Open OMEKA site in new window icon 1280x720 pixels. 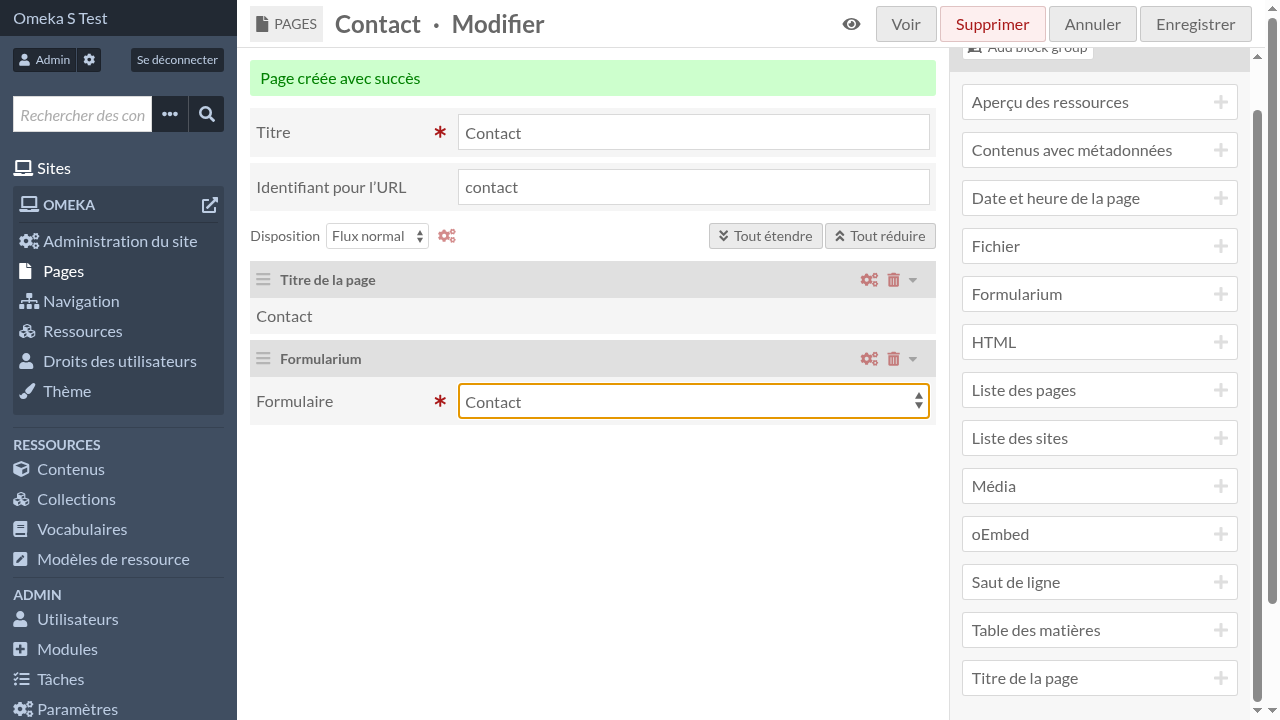point(209,205)
